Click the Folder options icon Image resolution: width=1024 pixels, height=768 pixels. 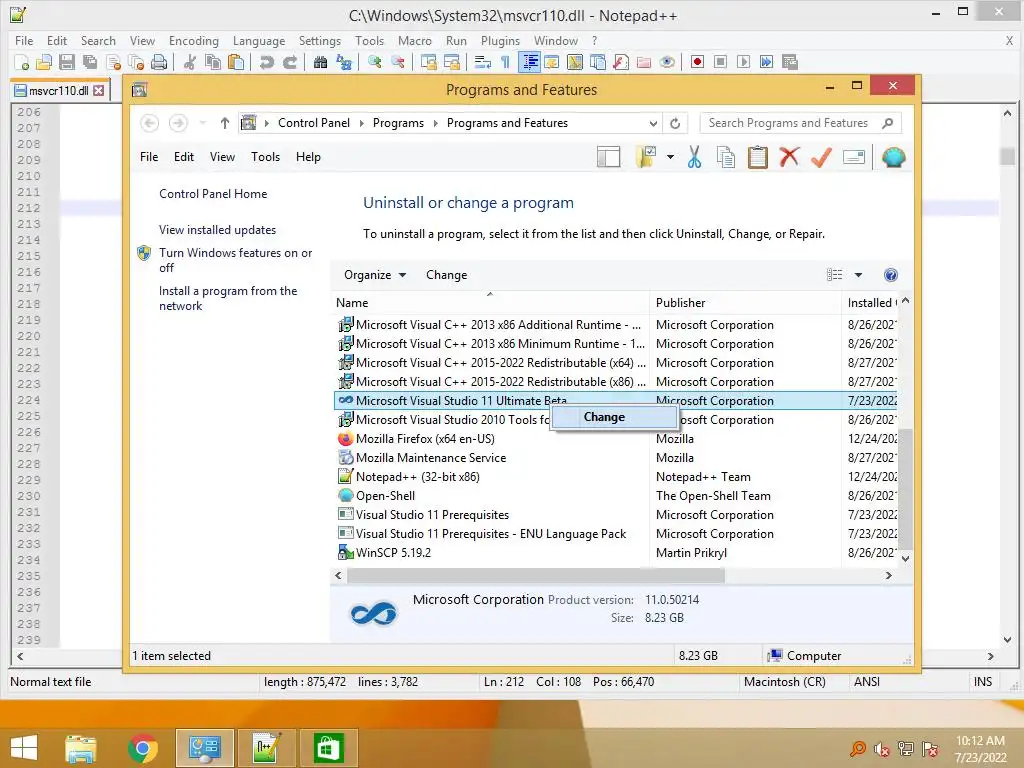(646, 157)
